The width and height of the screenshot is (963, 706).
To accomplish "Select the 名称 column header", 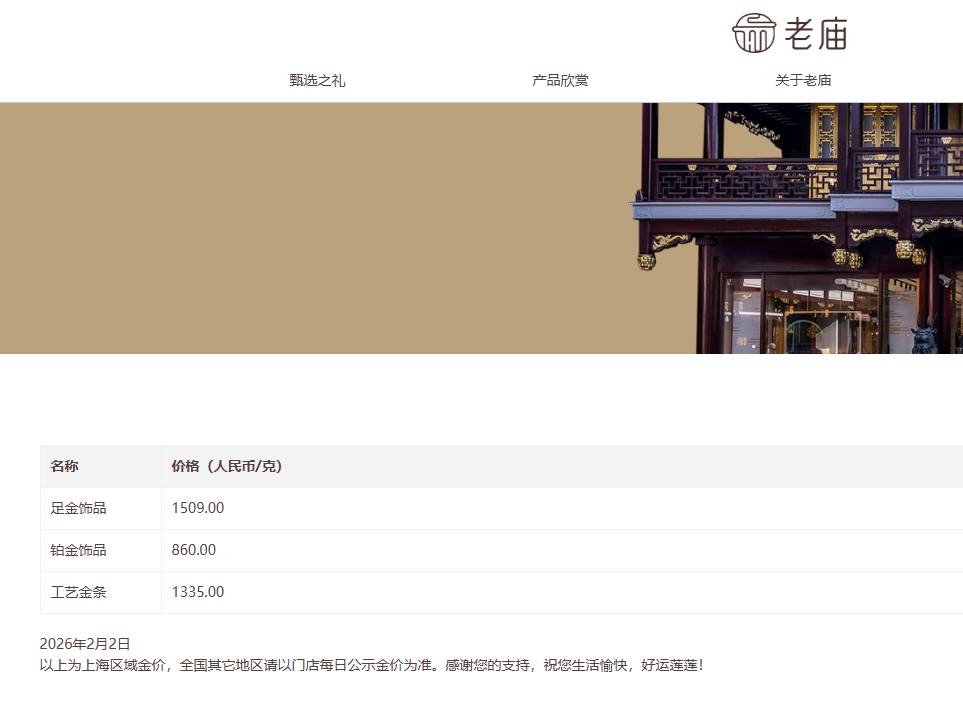I will pos(65,466).
